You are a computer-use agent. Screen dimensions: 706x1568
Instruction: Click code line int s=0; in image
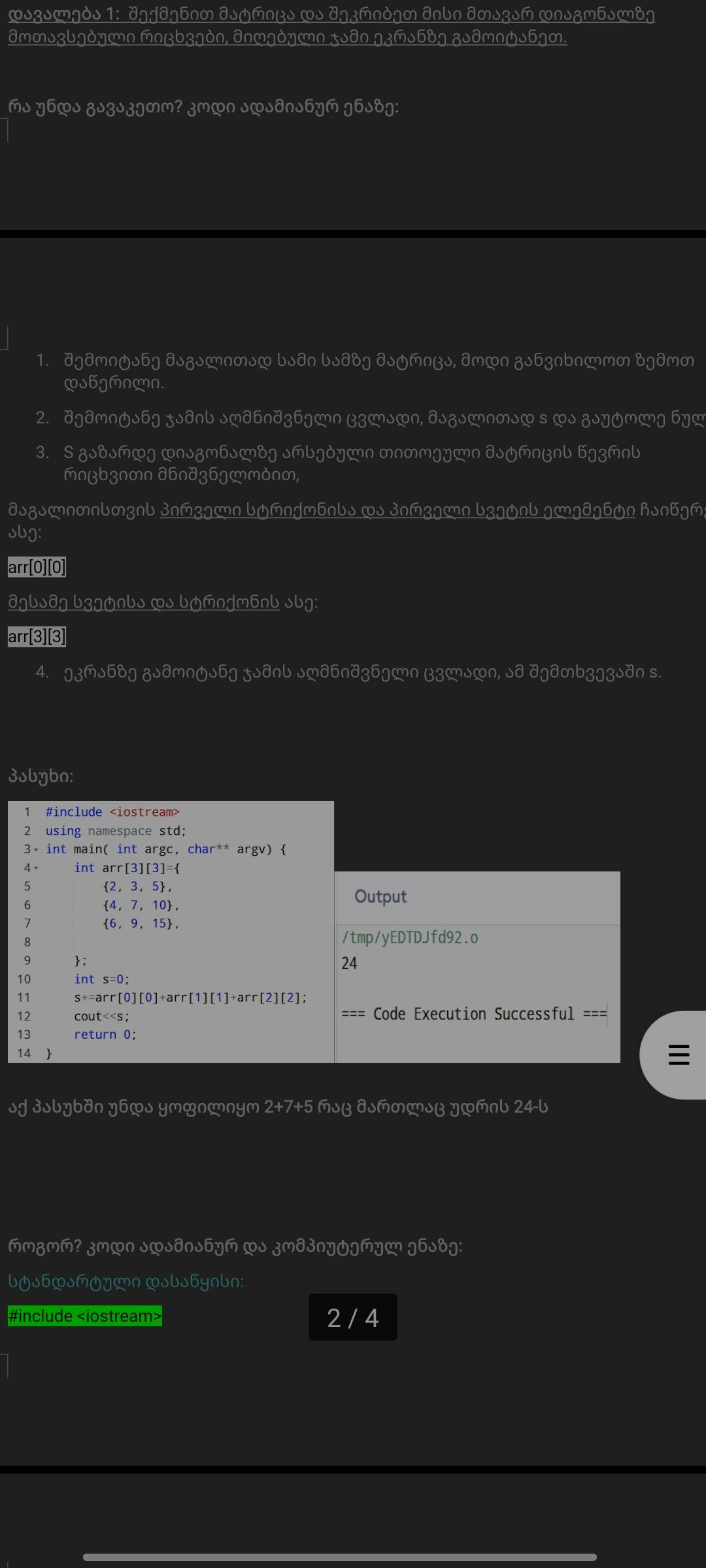(102, 979)
